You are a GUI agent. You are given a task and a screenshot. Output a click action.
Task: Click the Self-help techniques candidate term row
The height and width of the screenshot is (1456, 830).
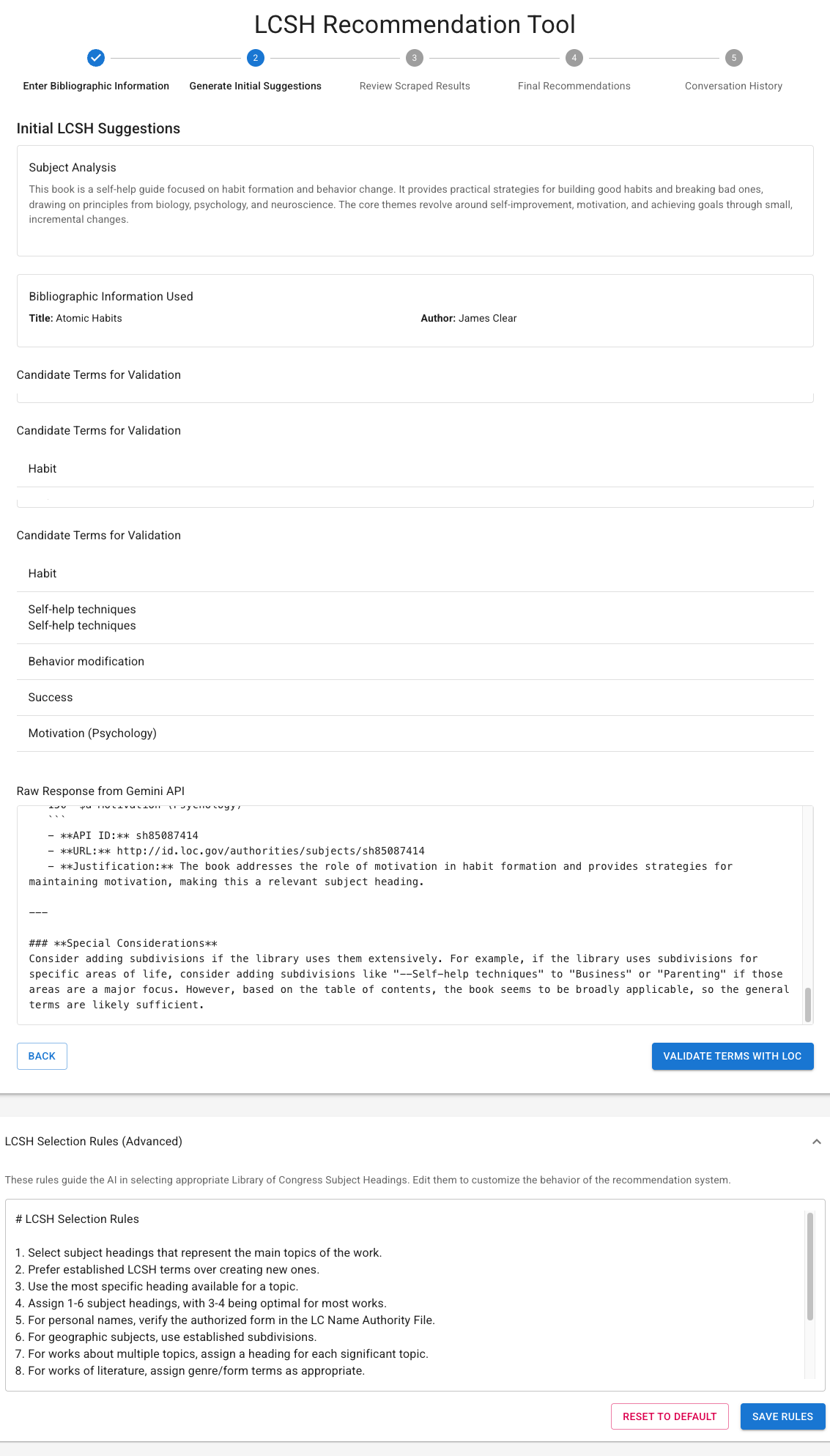coord(415,618)
